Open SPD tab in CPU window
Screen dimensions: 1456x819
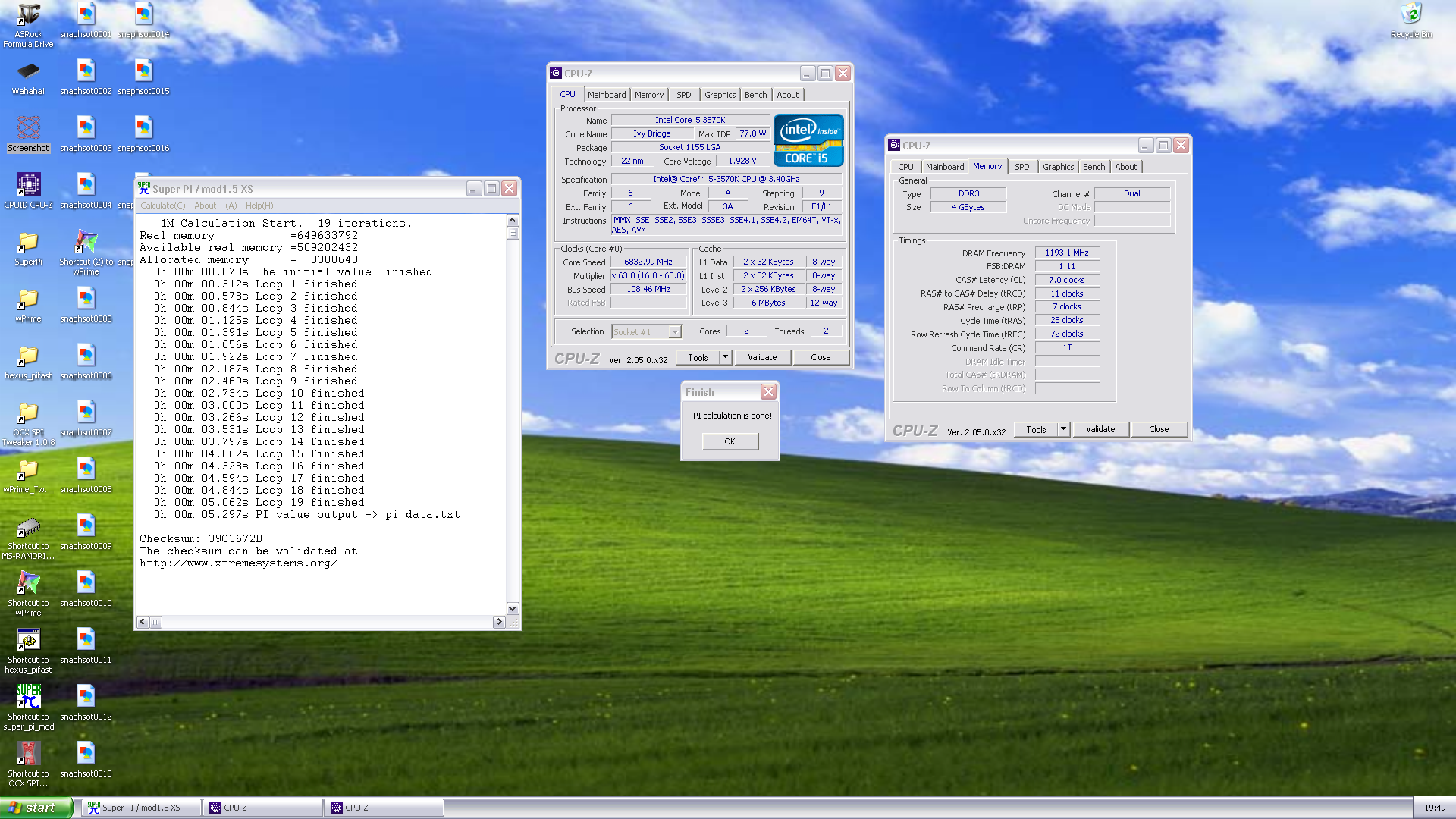pos(684,95)
